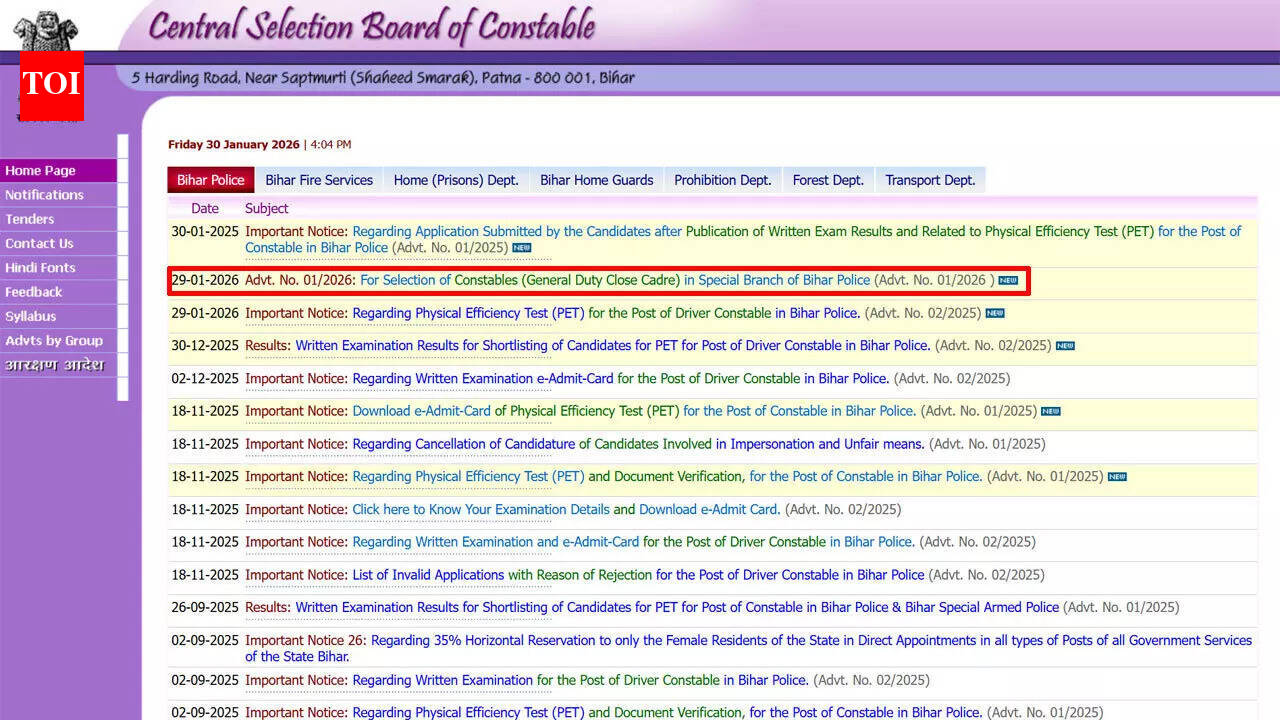This screenshot has height=720, width=1280.
Task: Select the Bihar Home Guards tab
Action: (596, 180)
